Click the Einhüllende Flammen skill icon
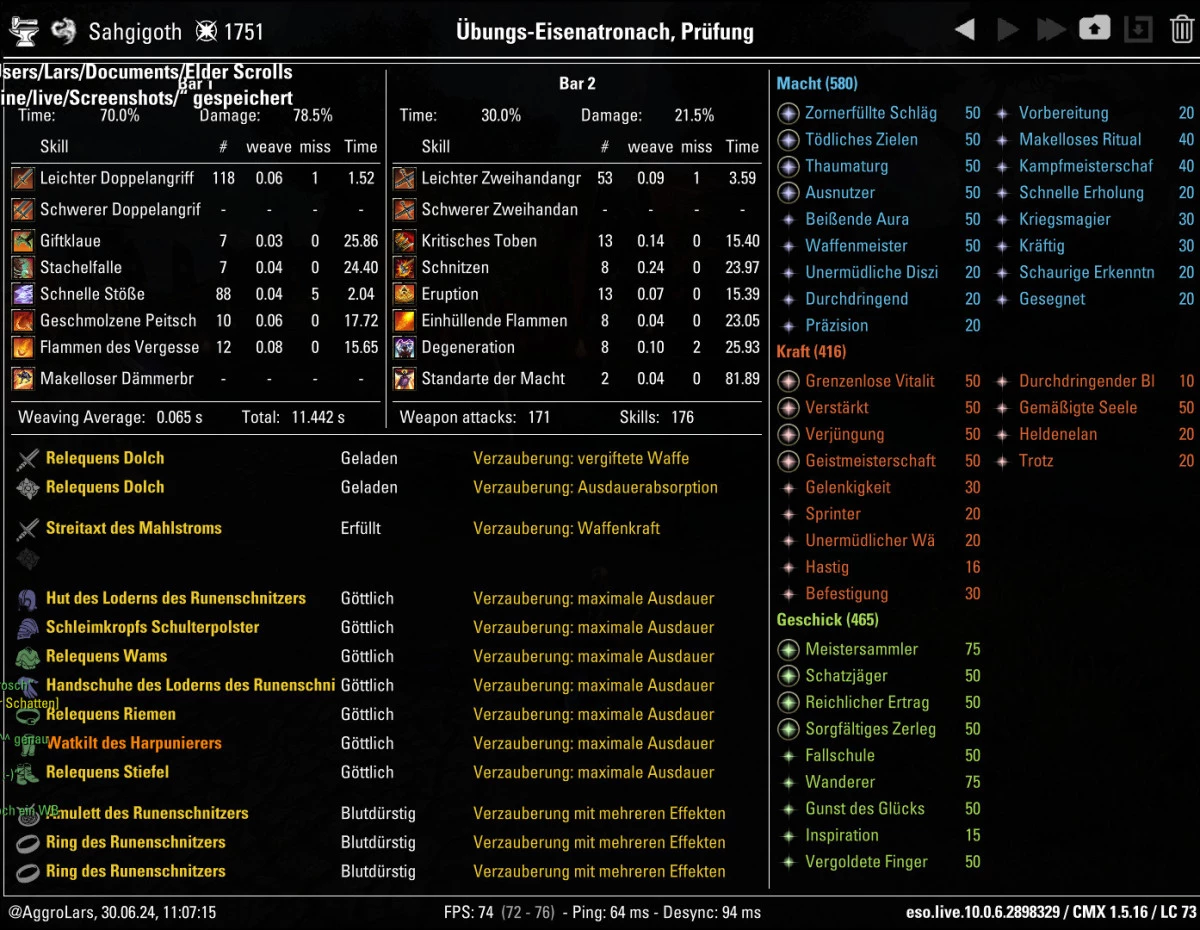 (x=404, y=321)
